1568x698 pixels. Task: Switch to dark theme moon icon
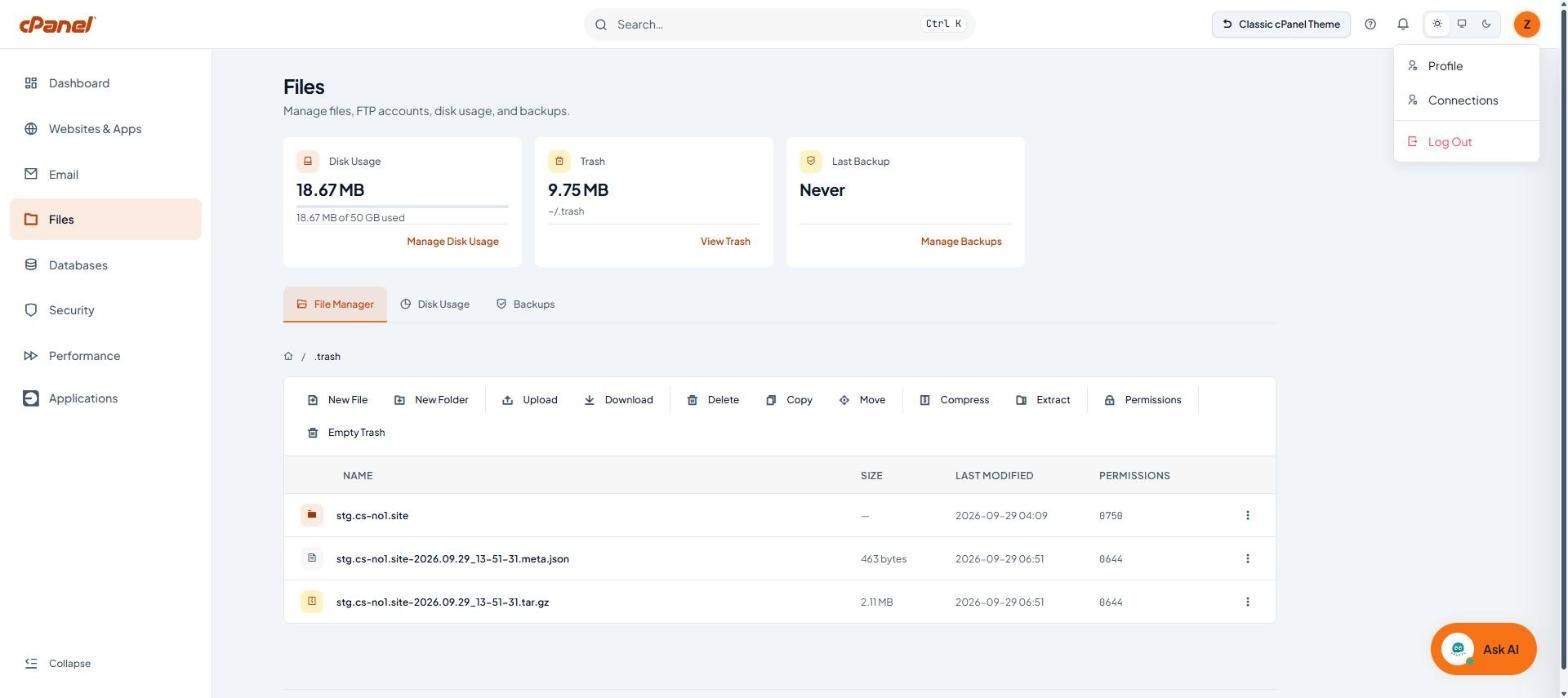pos(1487,24)
